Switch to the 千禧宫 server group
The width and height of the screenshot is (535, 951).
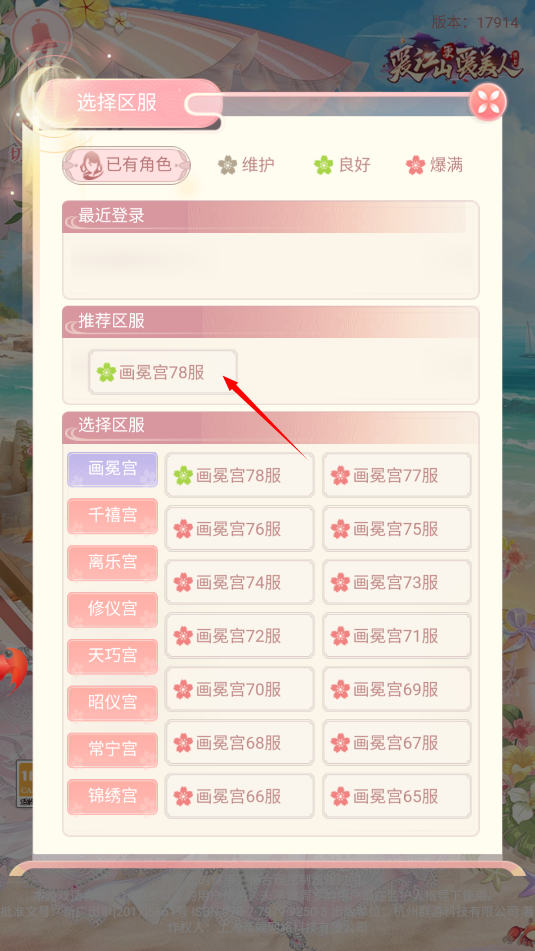[112, 516]
